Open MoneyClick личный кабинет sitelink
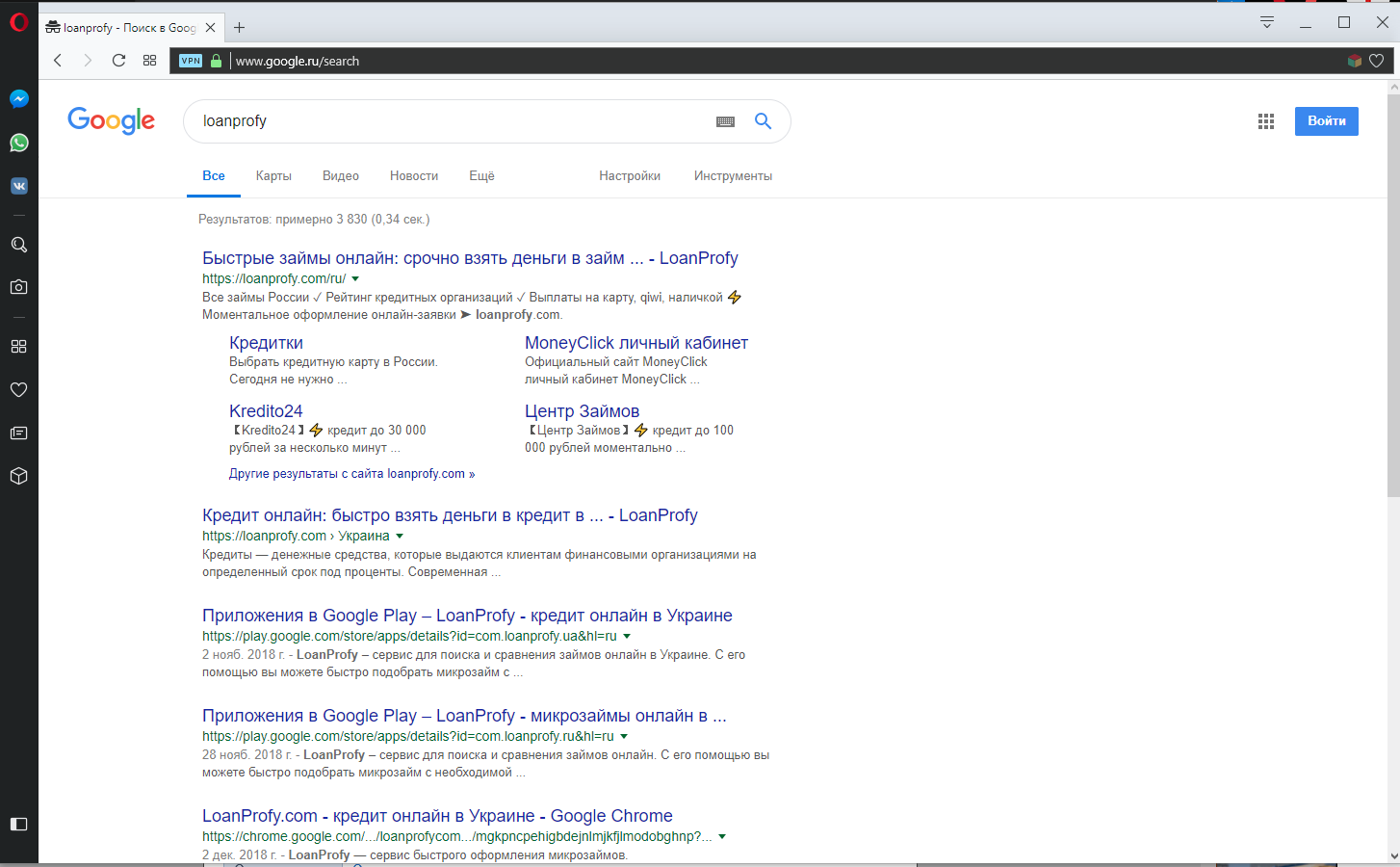 coord(636,343)
